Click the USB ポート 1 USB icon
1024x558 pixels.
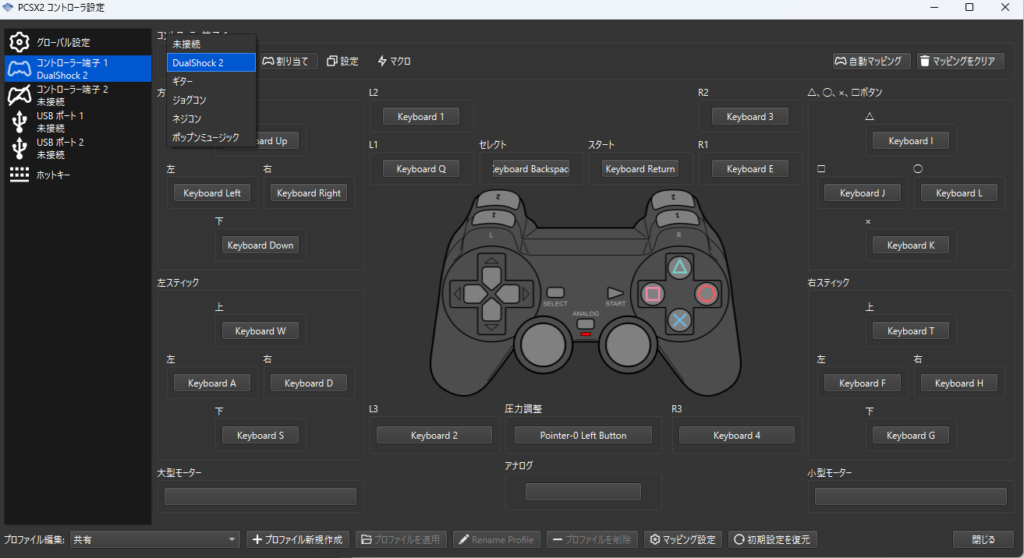[x=19, y=122]
